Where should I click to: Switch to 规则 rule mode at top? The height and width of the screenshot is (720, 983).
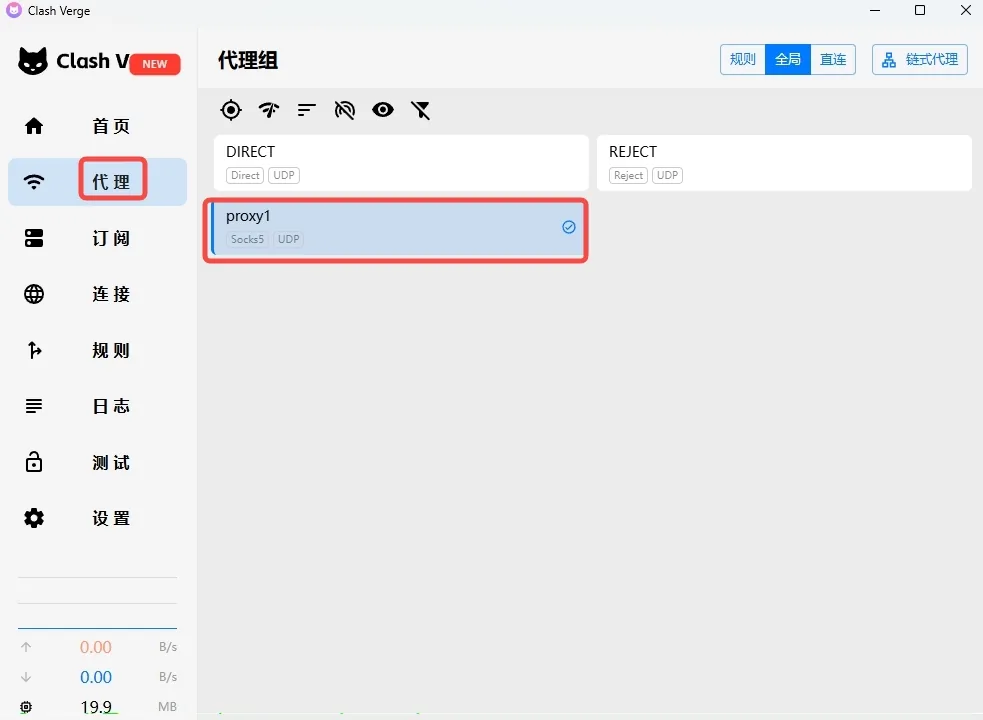(x=743, y=60)
